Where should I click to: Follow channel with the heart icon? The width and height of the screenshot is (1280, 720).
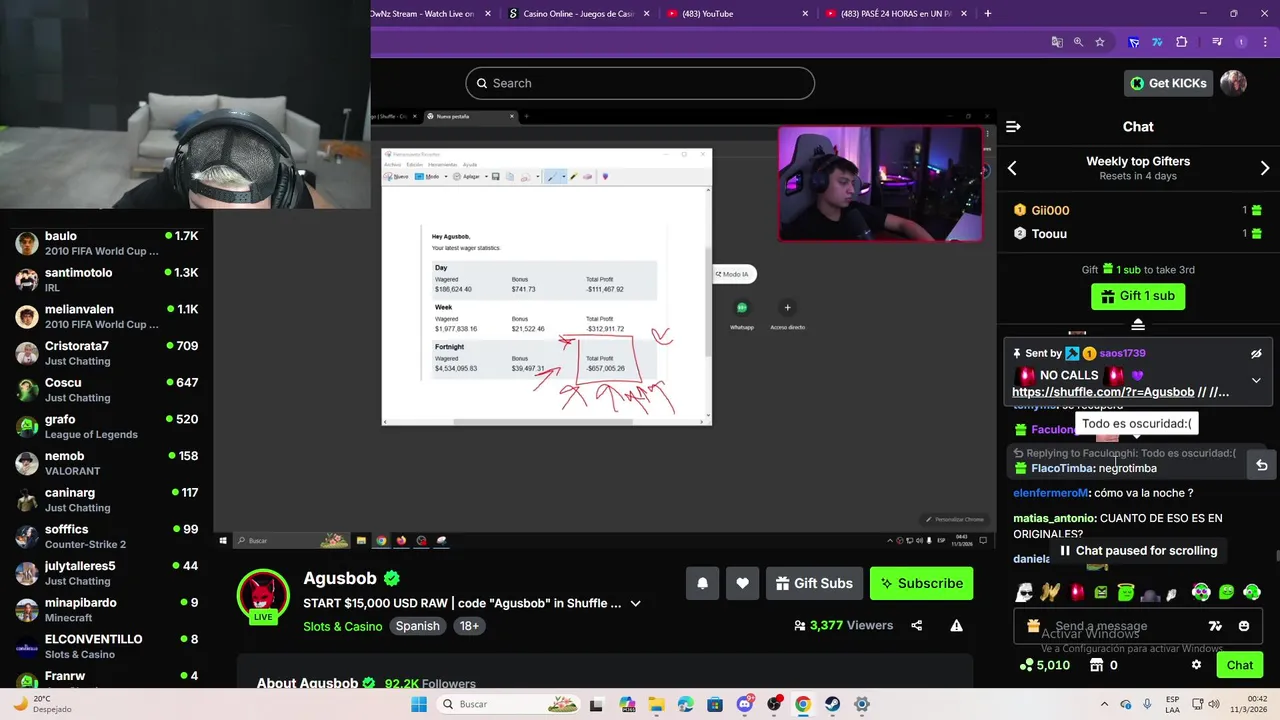742,583
